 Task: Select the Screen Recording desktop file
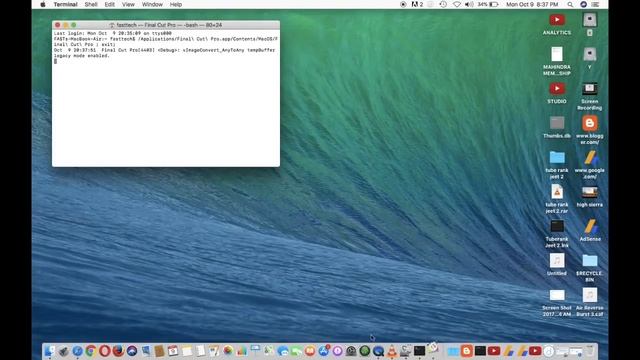tap(589, 96)
